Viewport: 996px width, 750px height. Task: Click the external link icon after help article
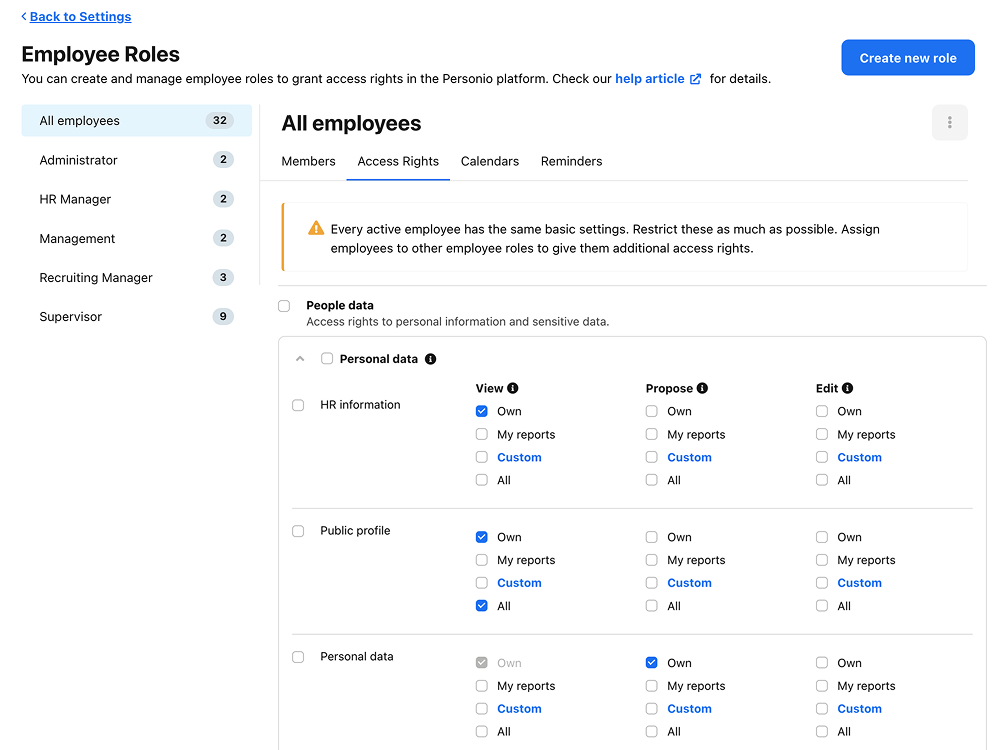696,79
